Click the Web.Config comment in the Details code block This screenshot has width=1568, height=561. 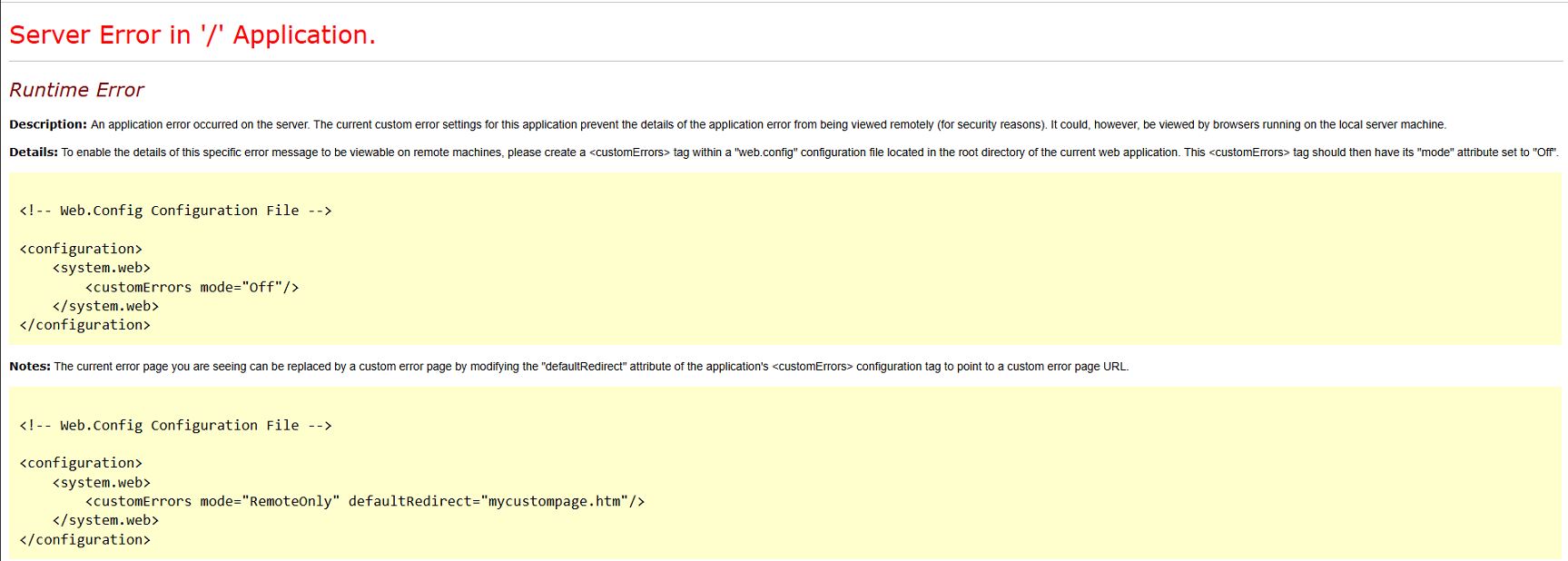coord(175,211)
